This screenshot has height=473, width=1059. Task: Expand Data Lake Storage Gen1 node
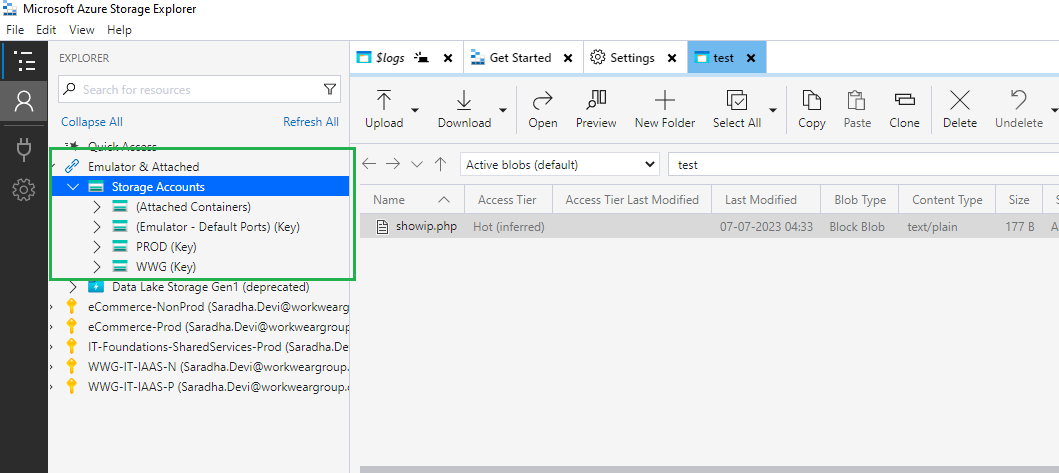pos(73,287)
